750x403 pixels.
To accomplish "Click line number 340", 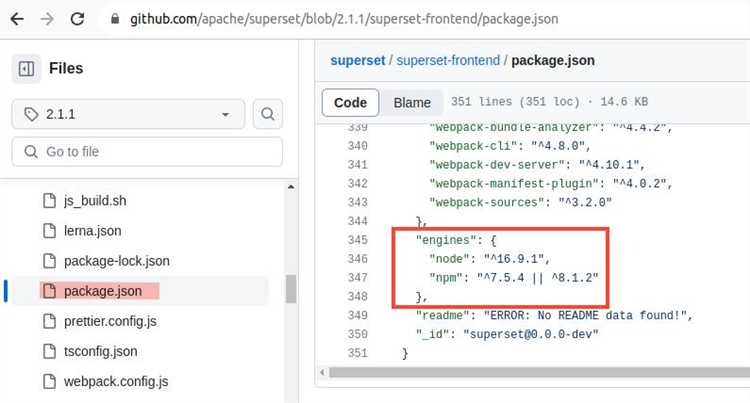I will click(x=357, y=146).
